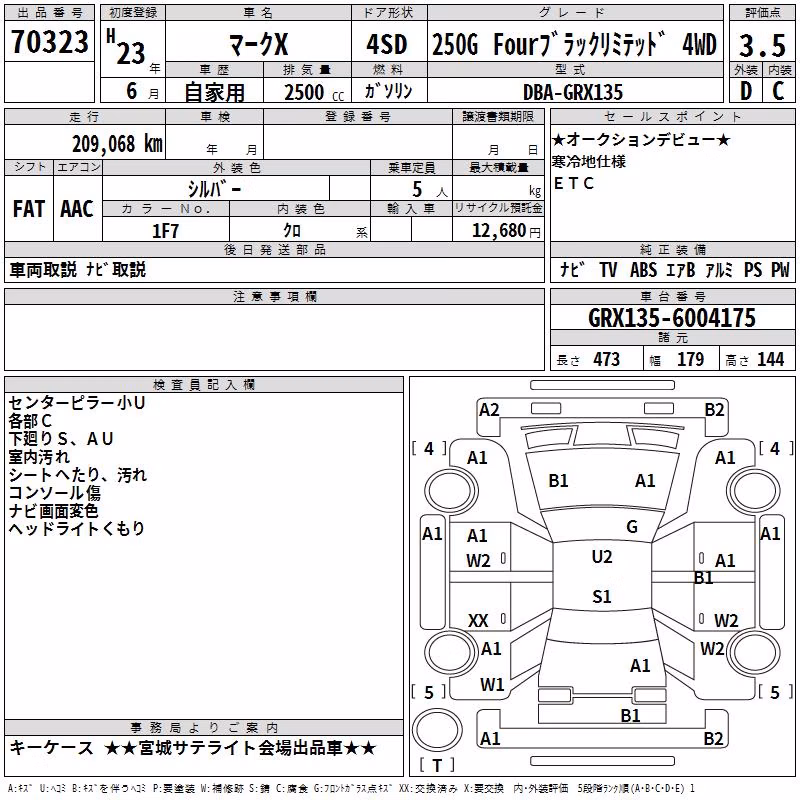Click roof rust mark S1

click(x=602, y=596)
